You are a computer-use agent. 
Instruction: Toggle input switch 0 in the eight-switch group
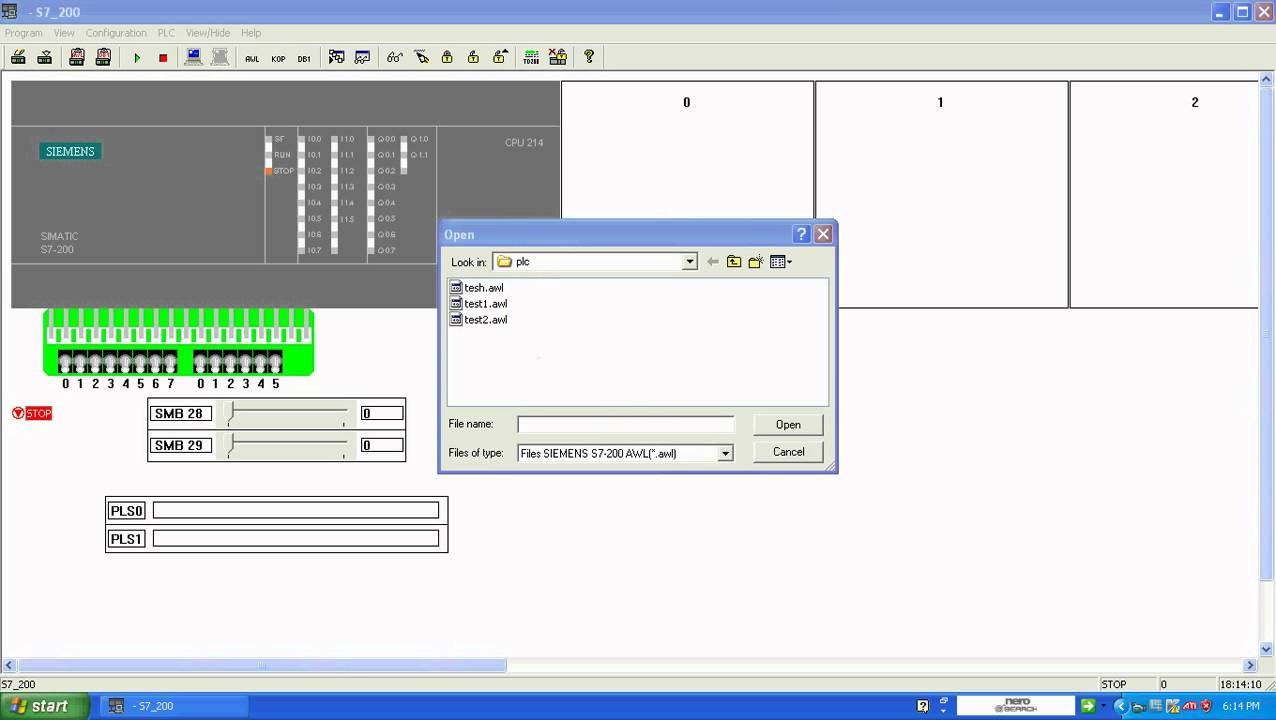[65, 361]
